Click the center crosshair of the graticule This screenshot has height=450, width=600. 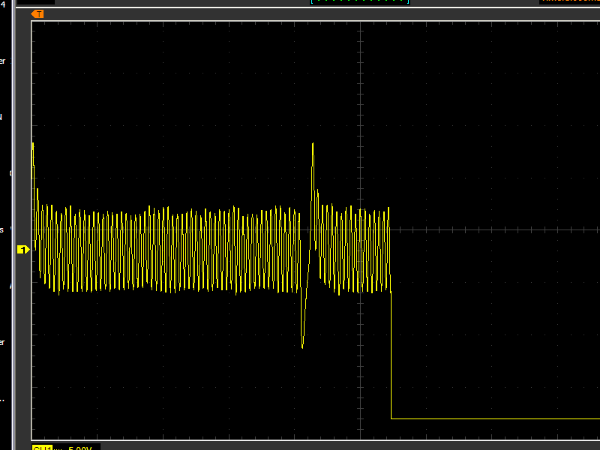point(360,229)
